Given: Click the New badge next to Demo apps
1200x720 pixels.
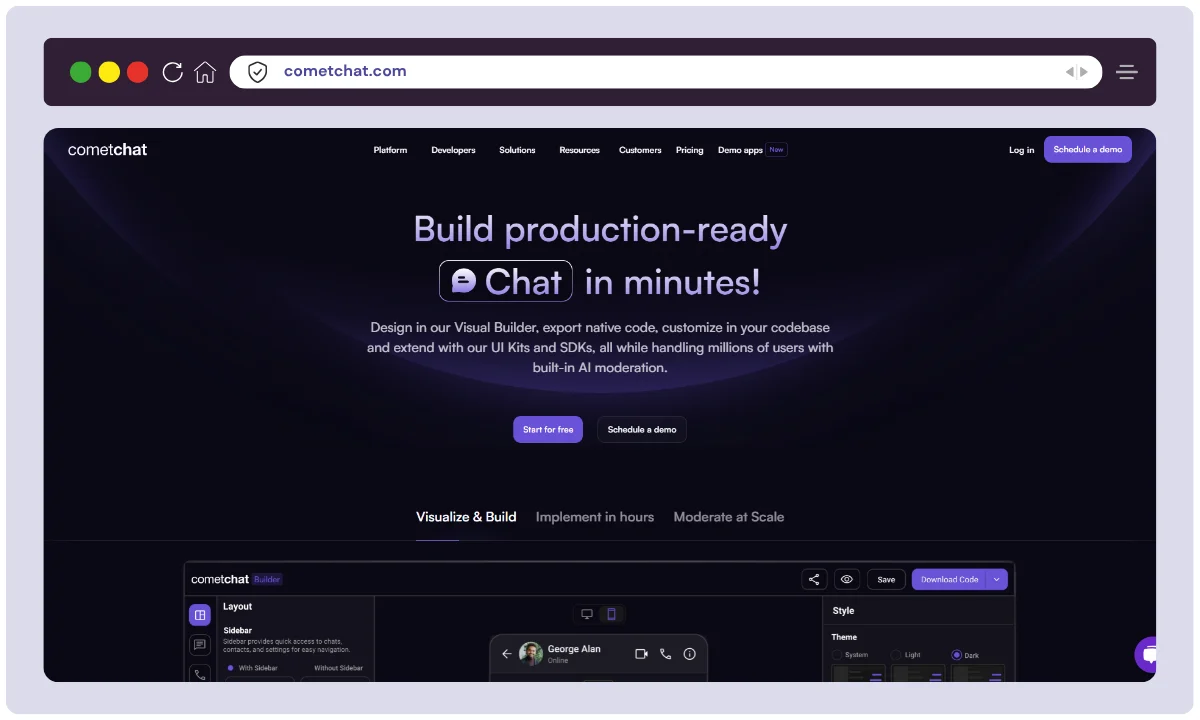Looking at the screenshot, I should pos(777,150).
